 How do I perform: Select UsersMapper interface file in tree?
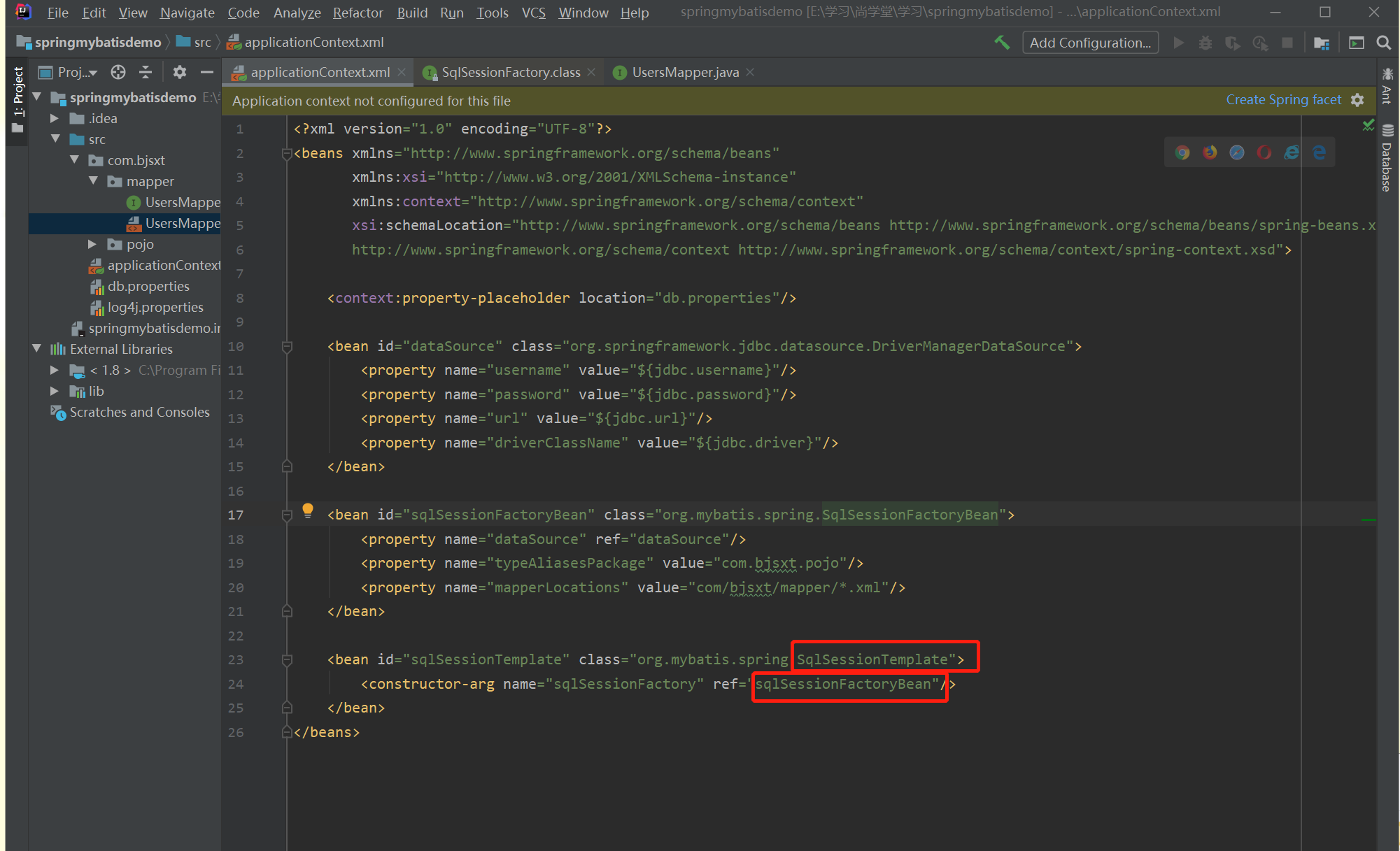174,202
